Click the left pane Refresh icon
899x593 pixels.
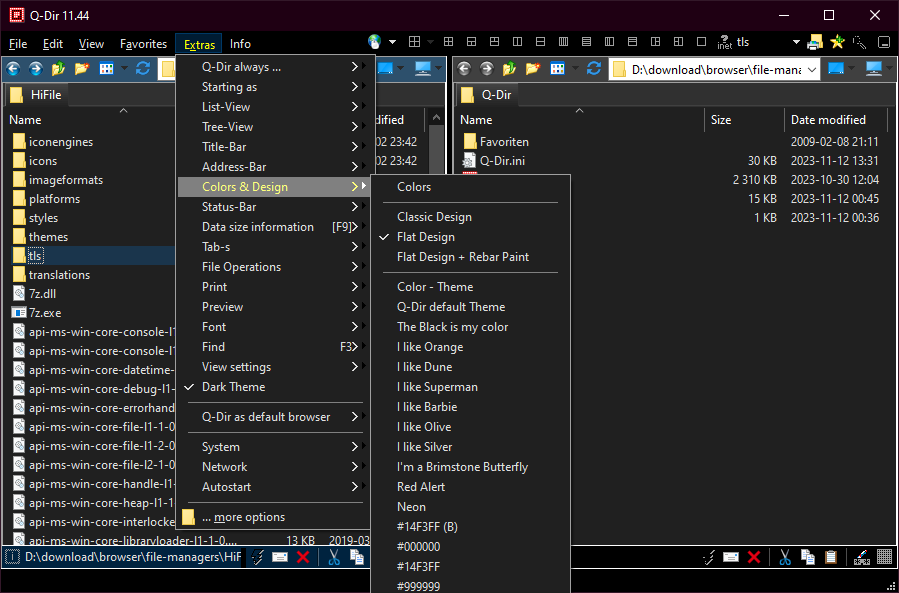pyautogui.click(x=143, y=68)
